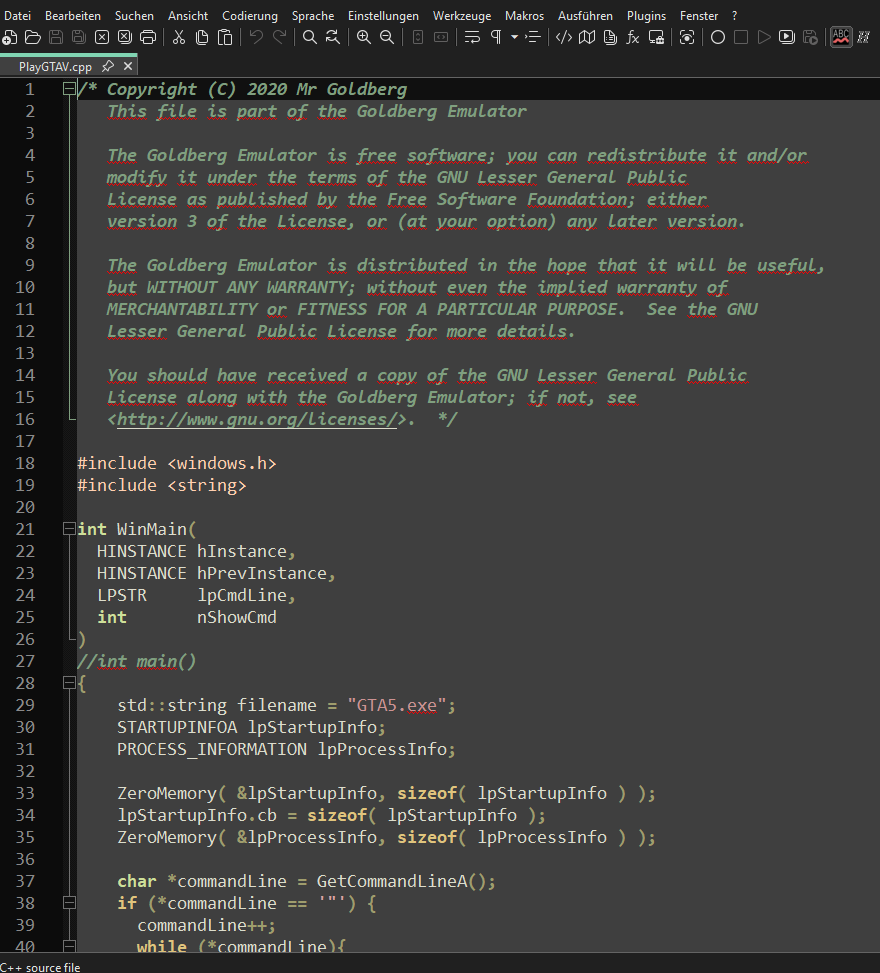The image size is (880, 973).
Task: Click the Cut scissors icon
Action: click(179, 38)
